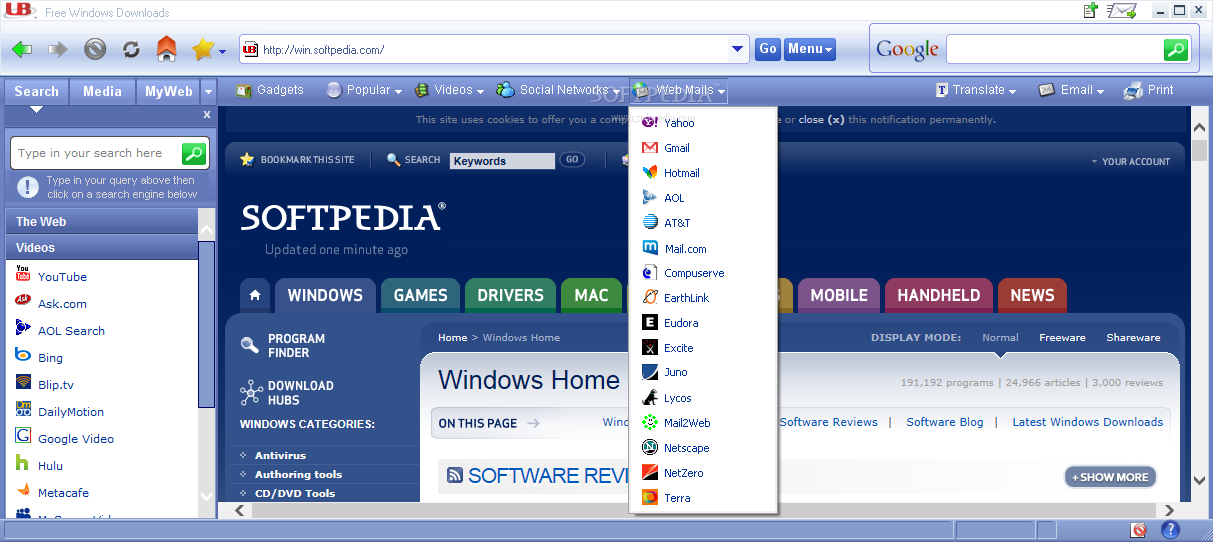Open the MOBILE tab
The image size is (1213, 542).
point(839,295)
